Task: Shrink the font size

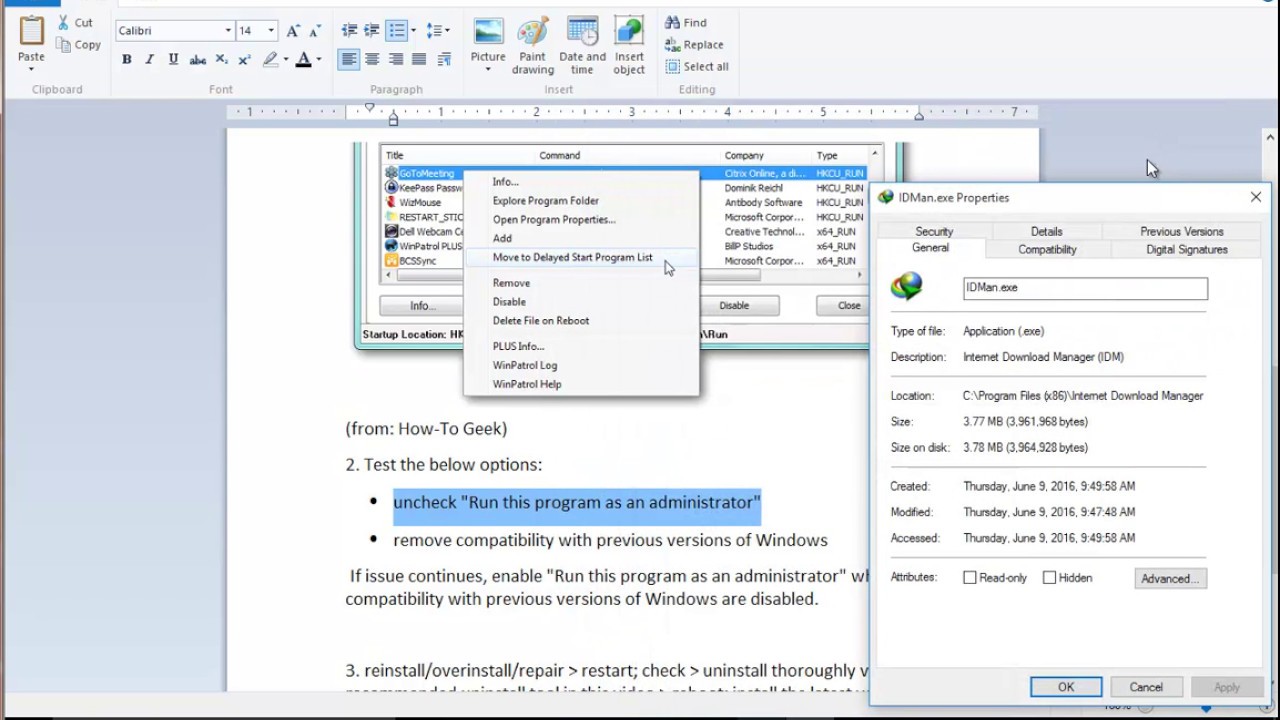Action: point(315,31)
